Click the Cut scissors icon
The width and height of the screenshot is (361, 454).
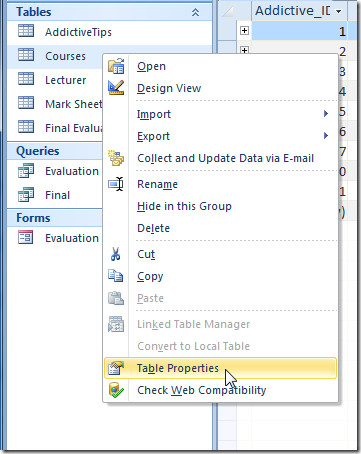click(116, 254)
